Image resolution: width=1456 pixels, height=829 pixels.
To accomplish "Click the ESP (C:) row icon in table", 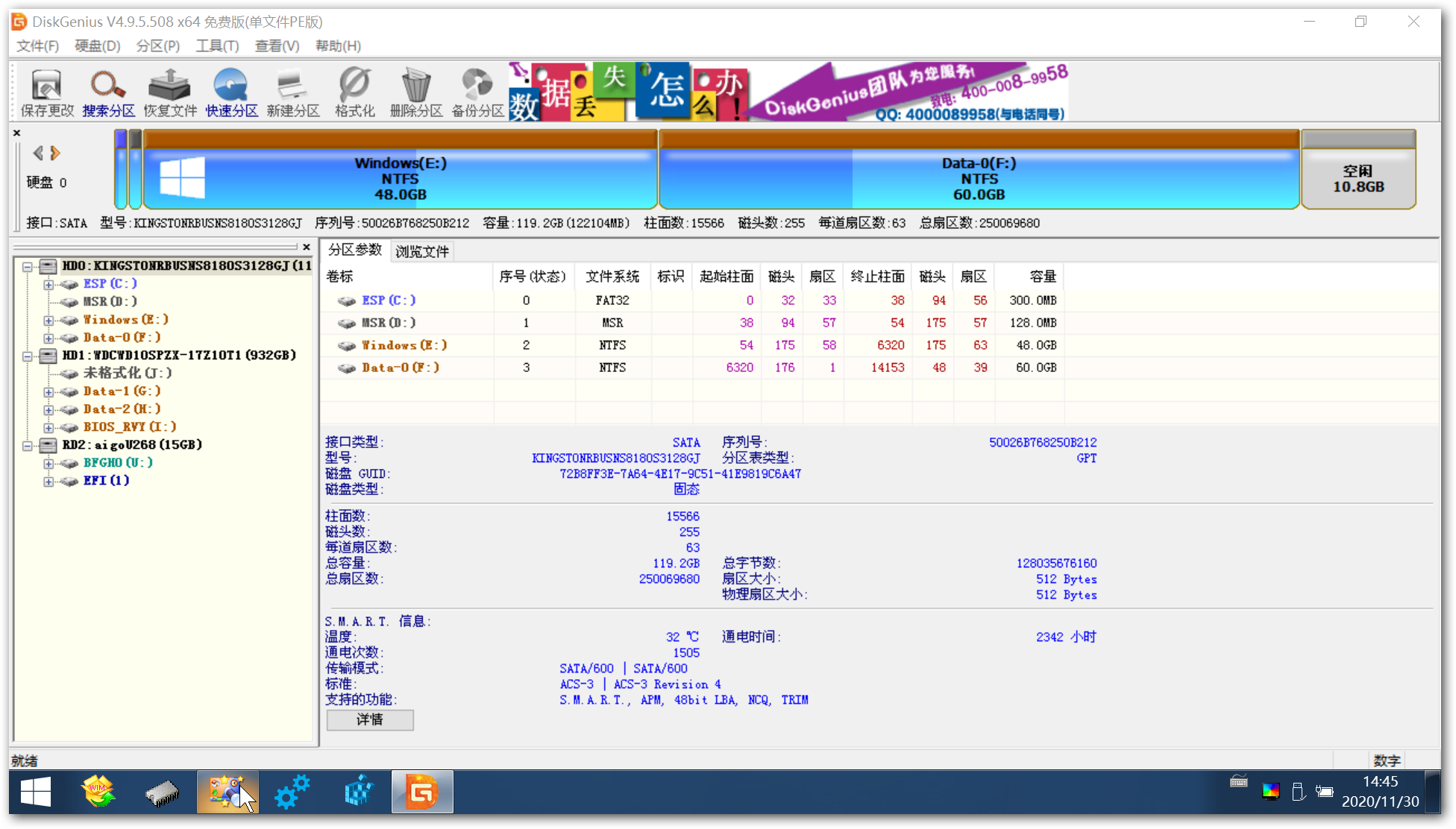I will (x=346, y=300).
